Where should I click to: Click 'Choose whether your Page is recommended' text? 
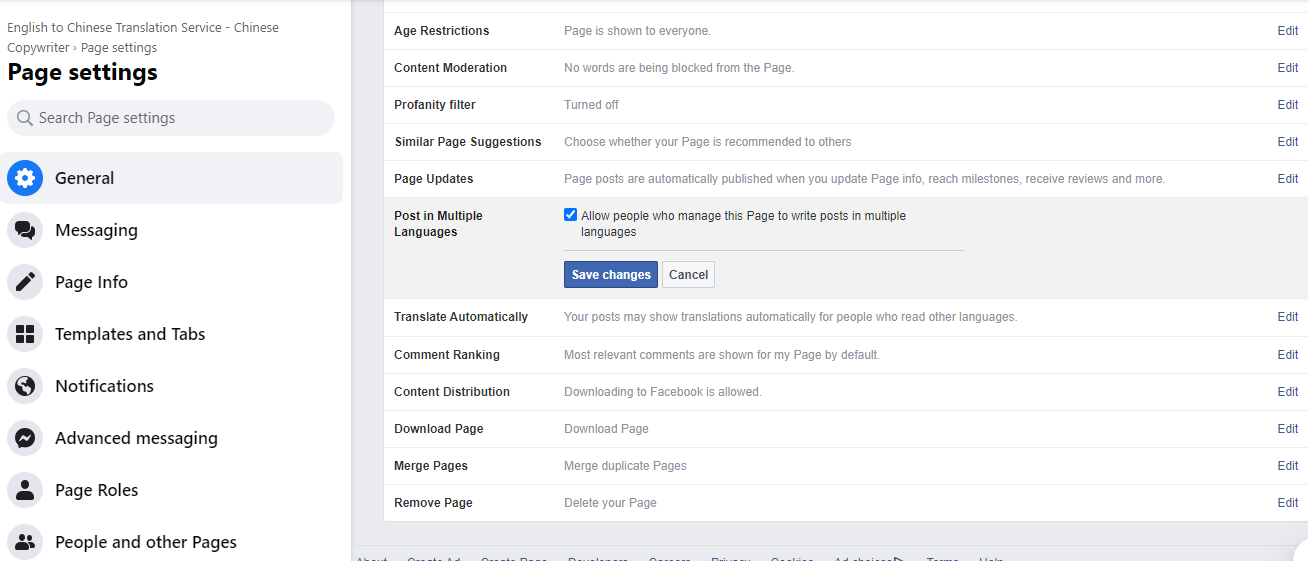tap(708, 142)
